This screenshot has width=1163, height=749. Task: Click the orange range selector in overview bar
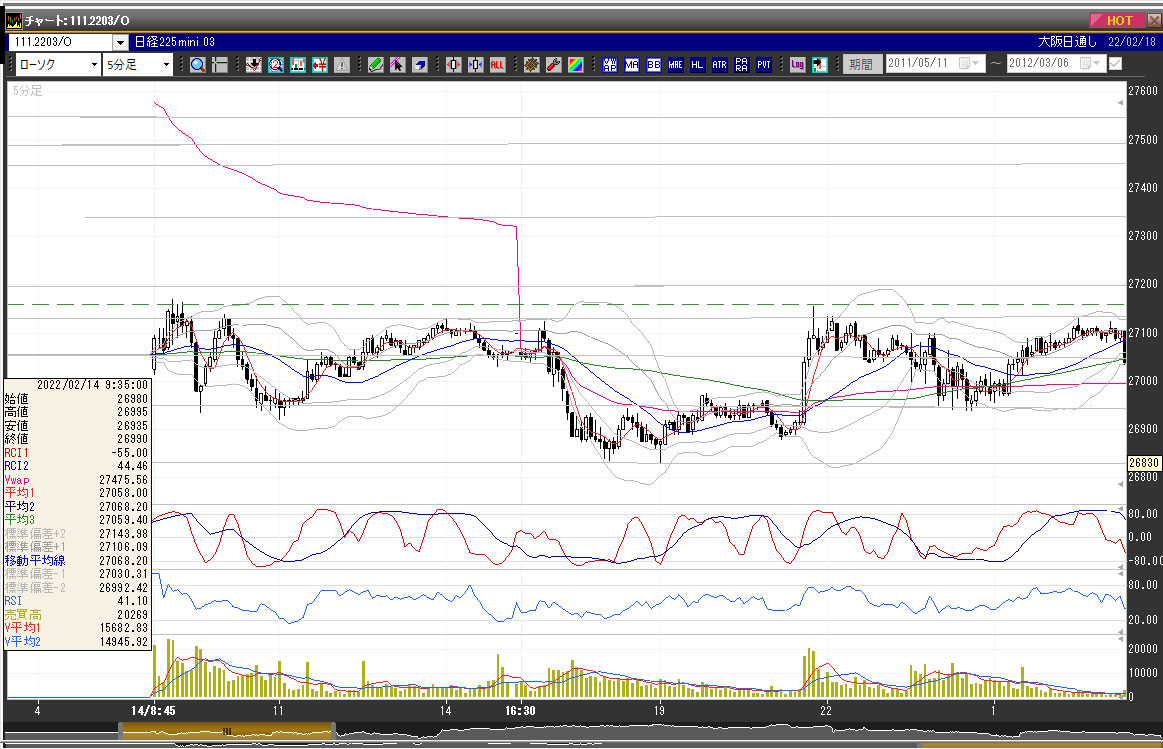coord(227,731)
